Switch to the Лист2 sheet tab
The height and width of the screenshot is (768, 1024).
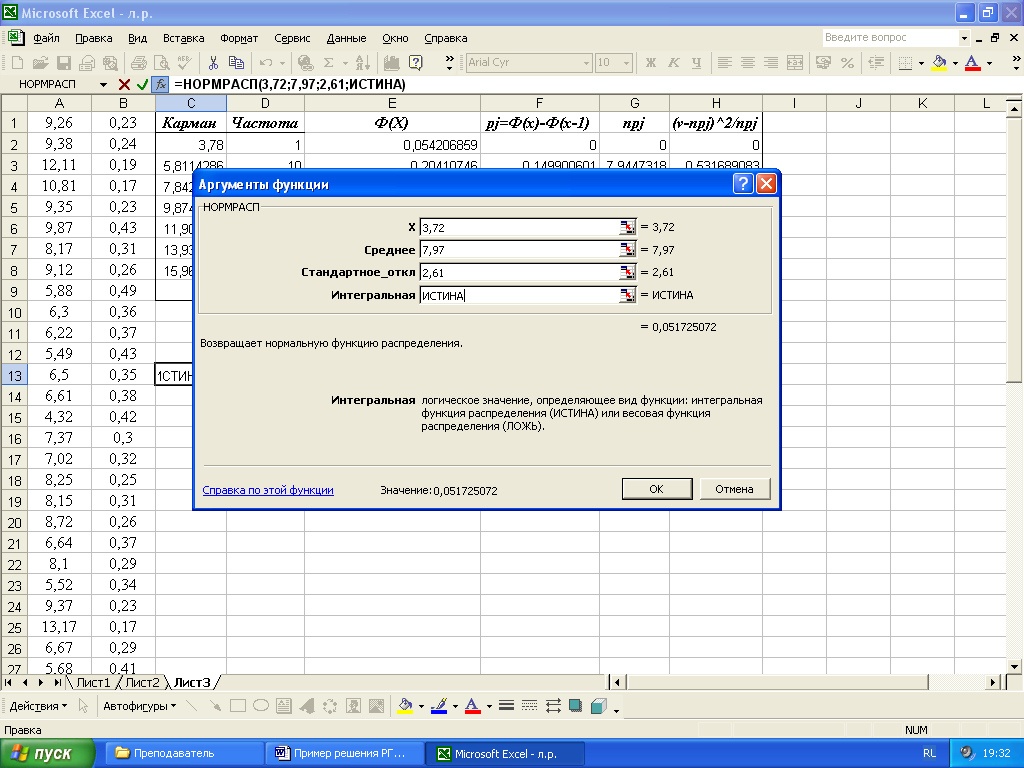click(142, 682)
